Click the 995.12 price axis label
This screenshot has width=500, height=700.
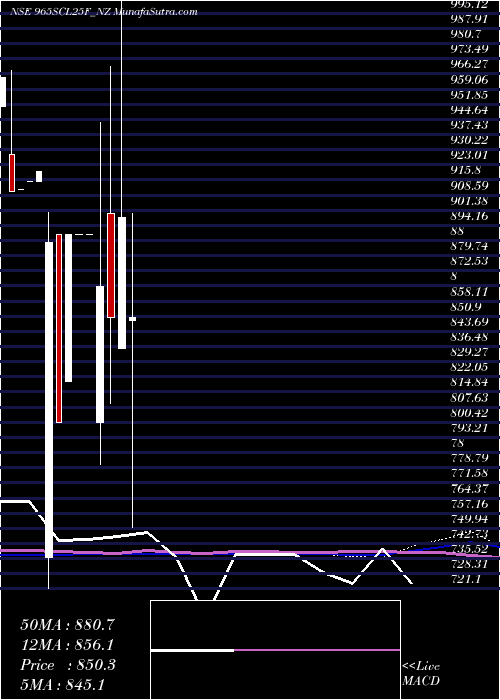pyautogui.click(x=469, y=4)
